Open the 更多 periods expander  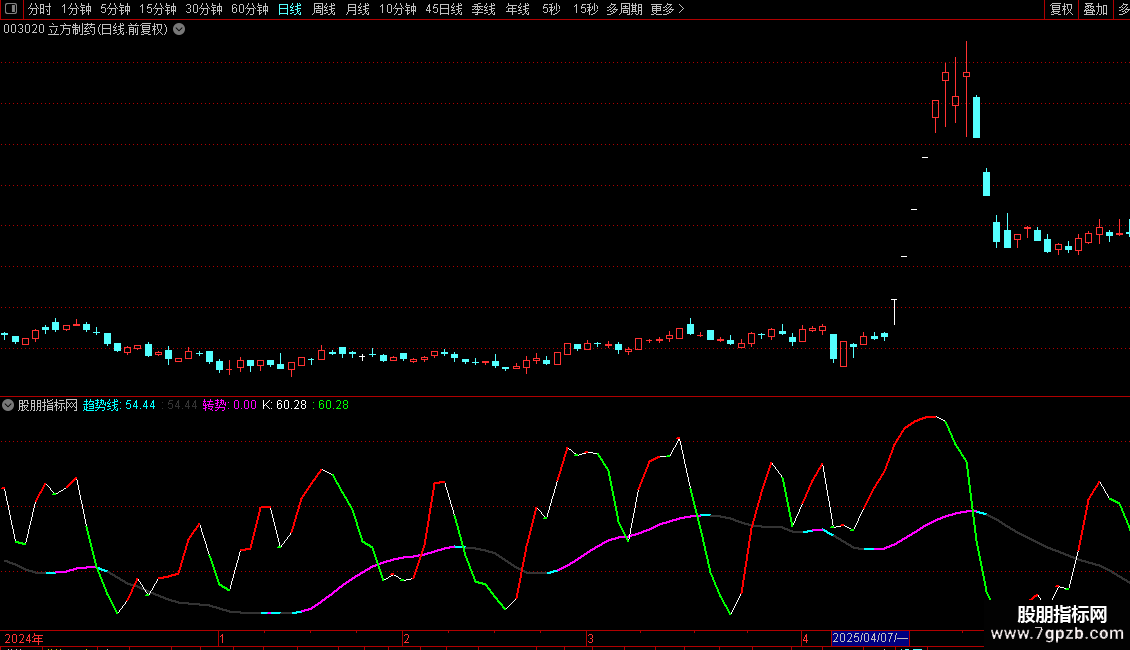667,9
